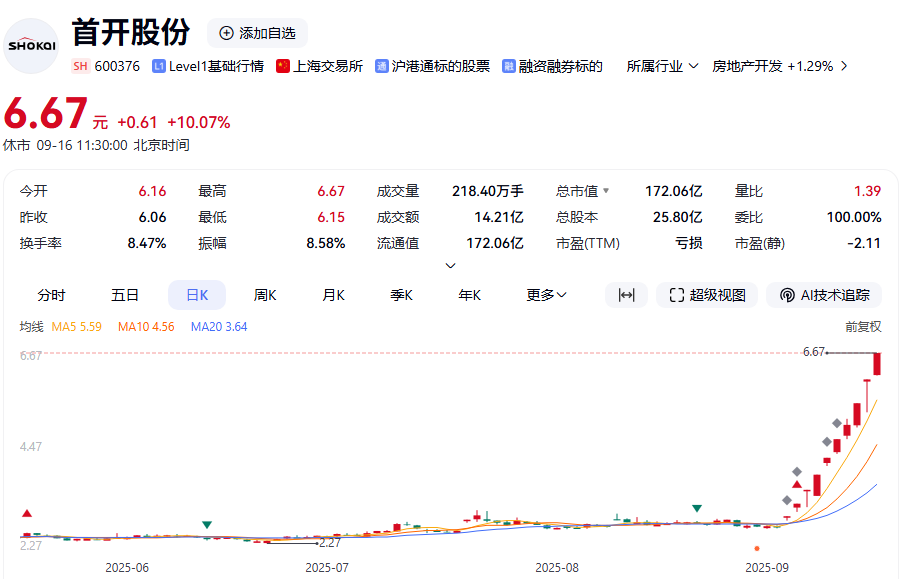The image size is (911, 579).
Task: Expand more quote details with chevron
Action: [450, 266]
